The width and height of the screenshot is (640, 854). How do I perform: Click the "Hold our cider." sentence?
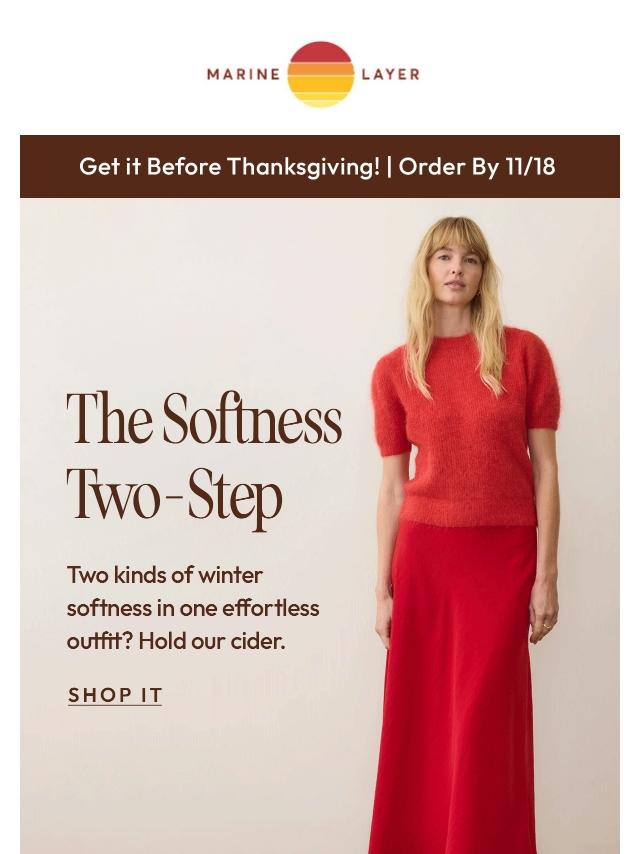click(212, 642)
